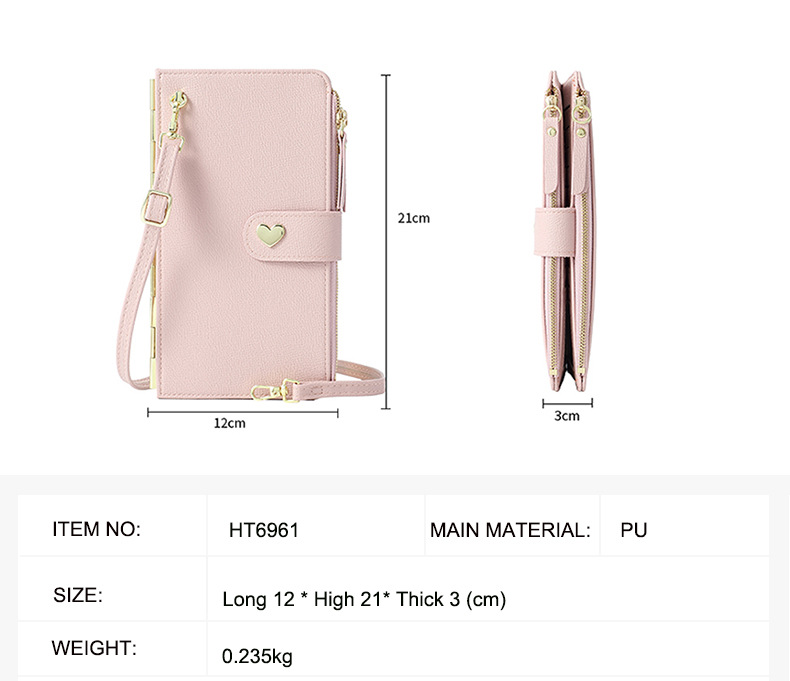Viewport: 790px width, 681px height.
Task: Click the WEIGHT: row label
Action: pos(94,648)
